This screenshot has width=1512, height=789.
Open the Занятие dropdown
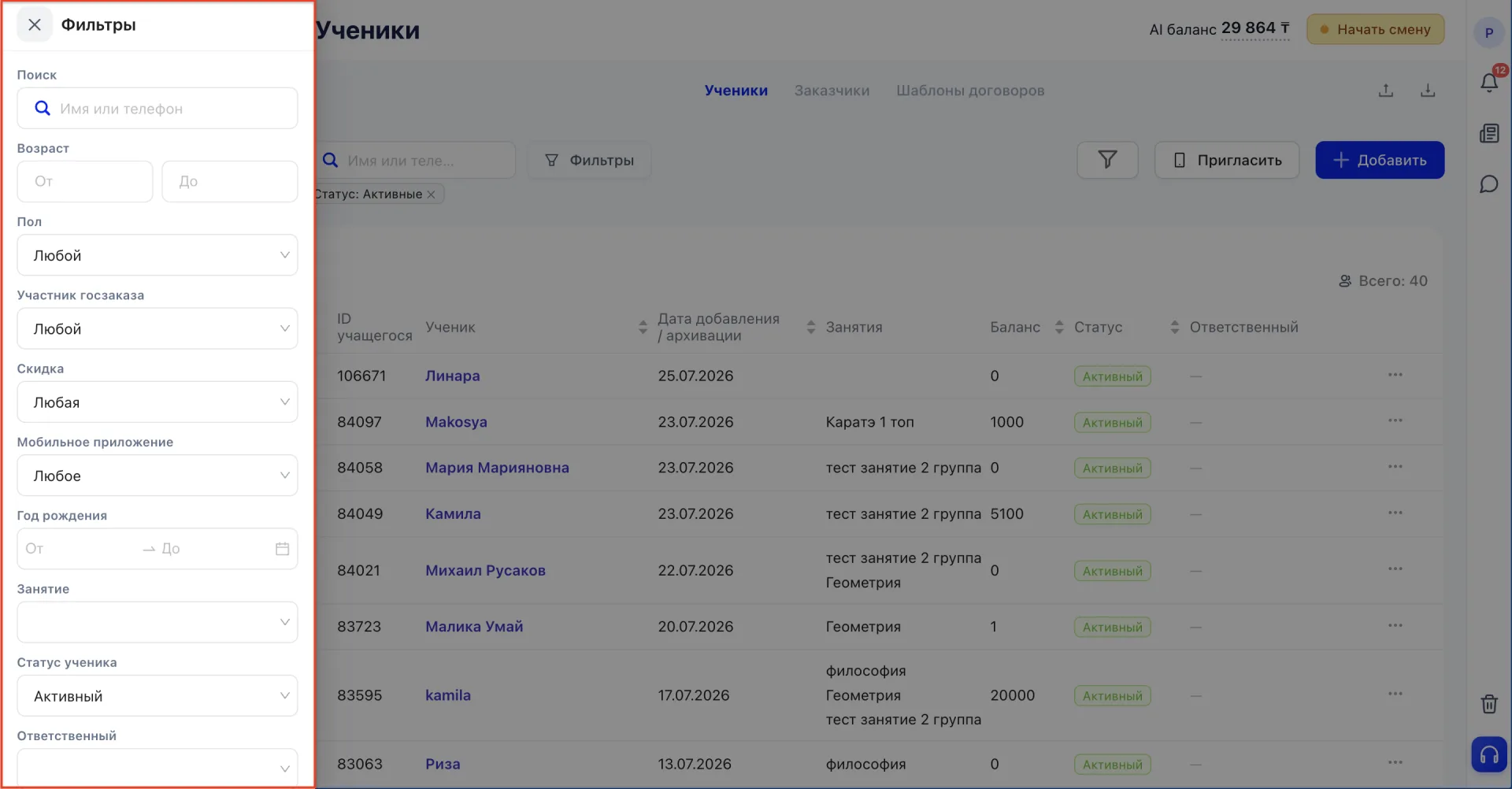(x=157, y=622)
